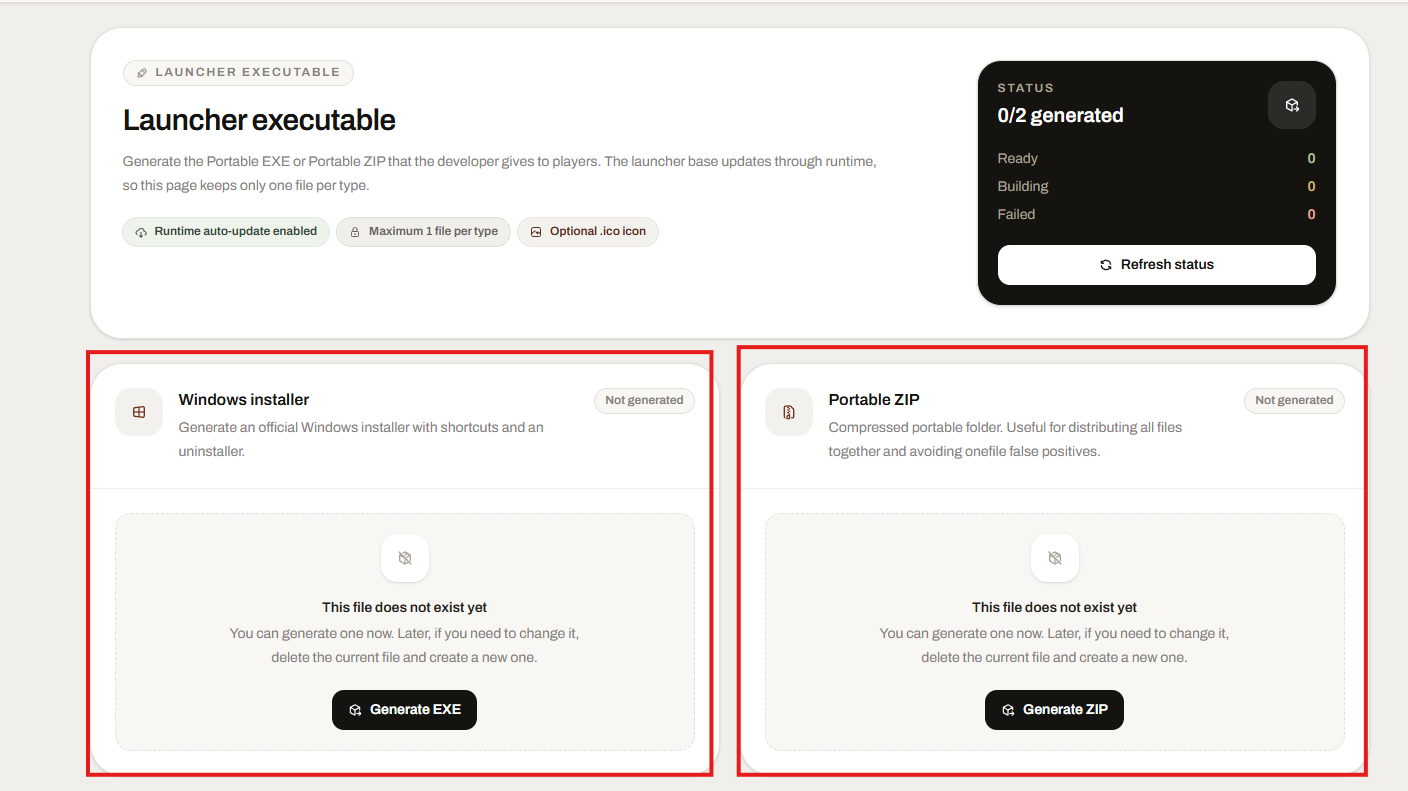The width and height of the screenshot is (1408, 791).
Task: Click 'This file does not exist yet' under Windows installer
Action: (x=404, y=607)
